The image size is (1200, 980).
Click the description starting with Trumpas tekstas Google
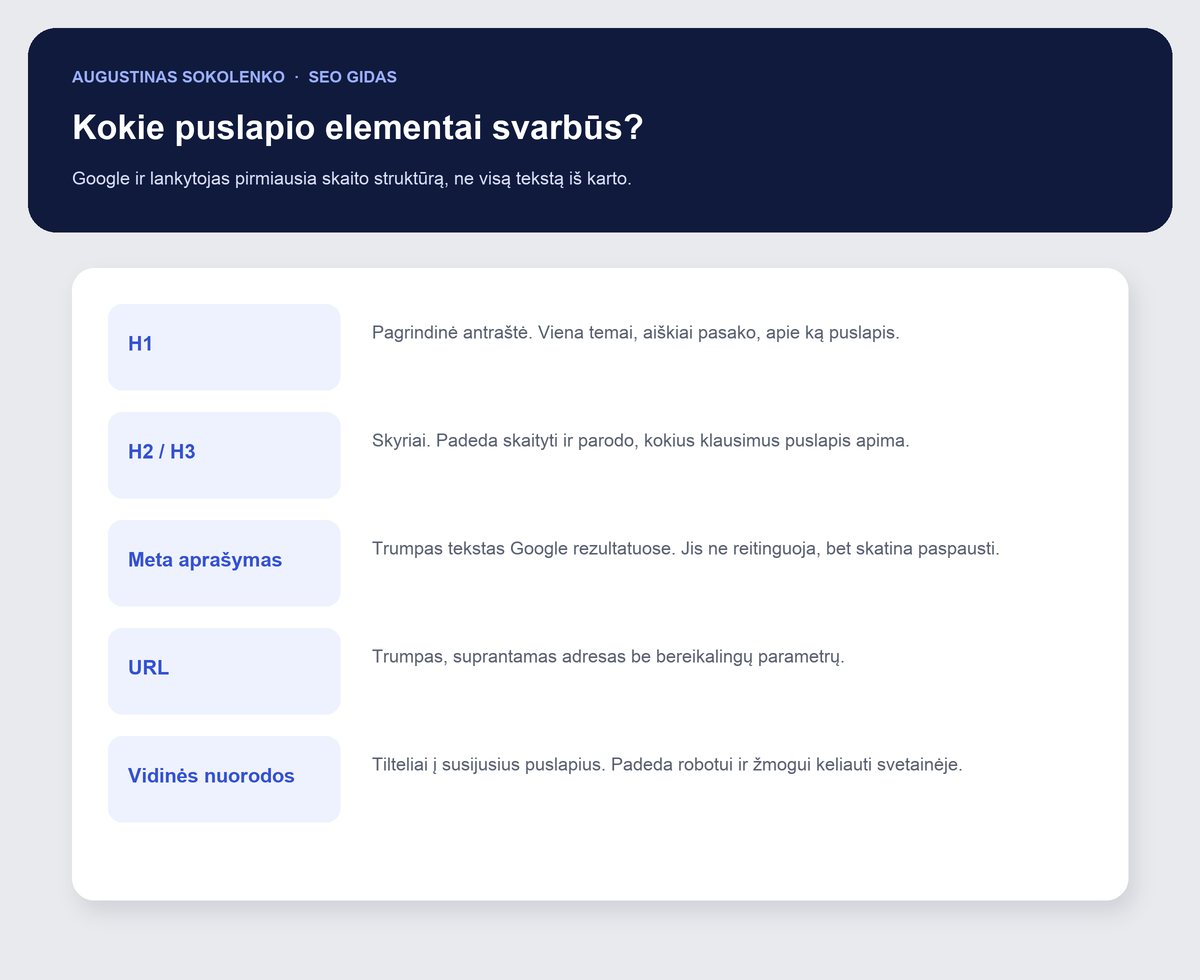pos(686,549)
